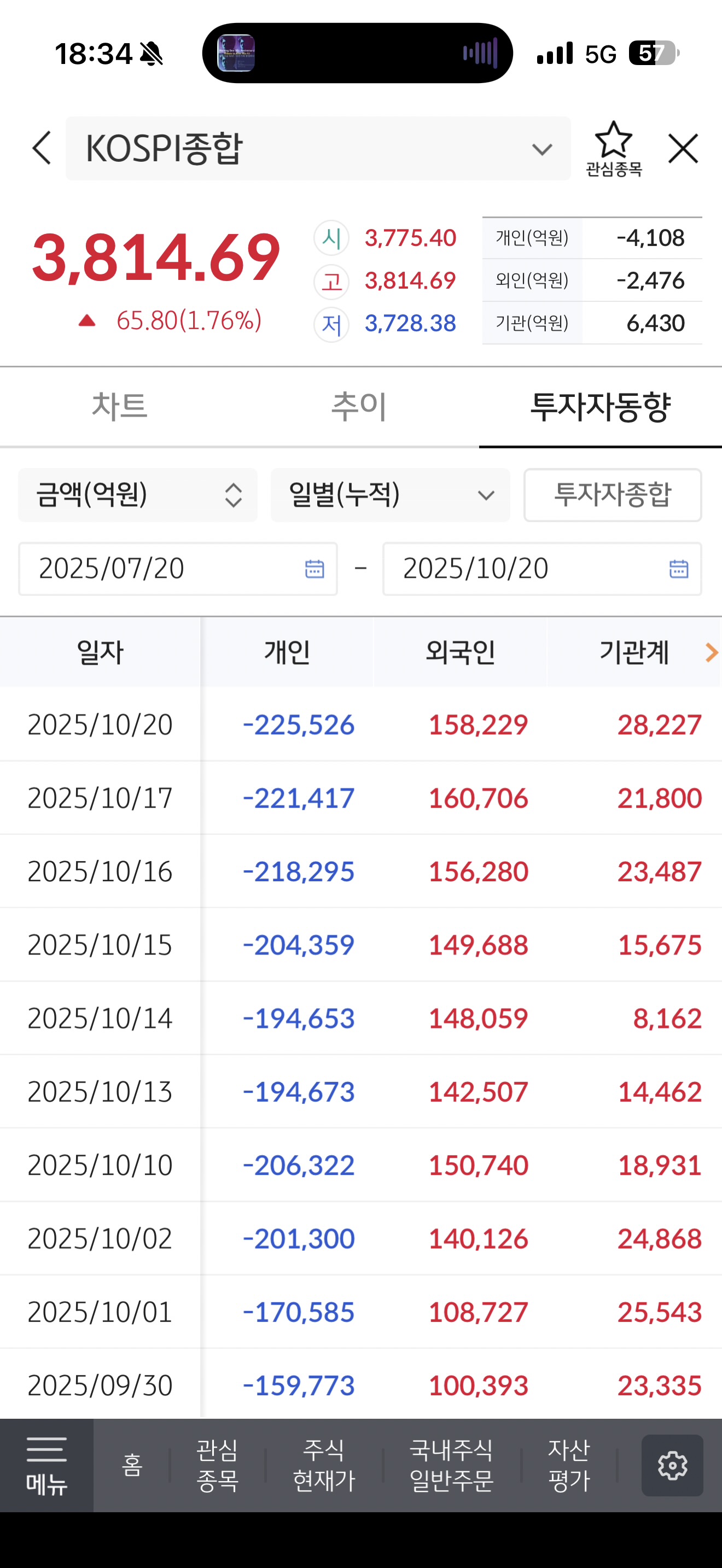Open the end date calendar icon

coord(678,569)
